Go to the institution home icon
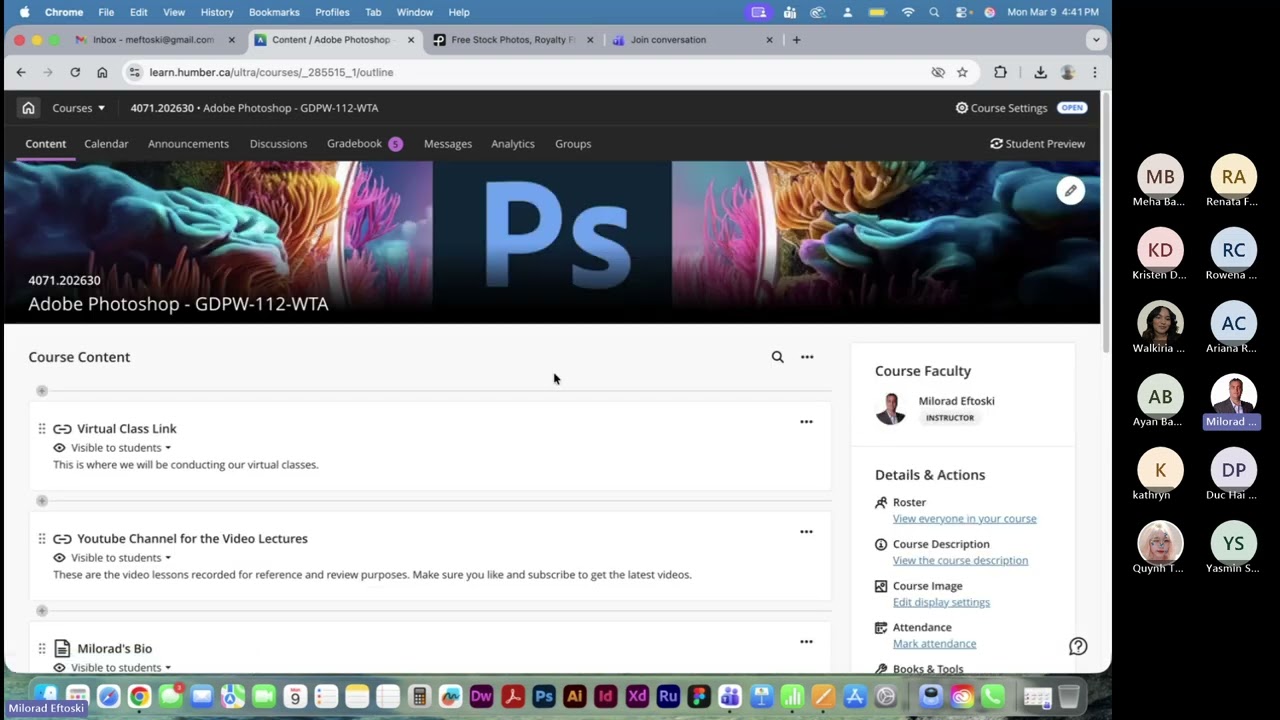Viewport: 1280px width, 720px height. pos(28,108)
